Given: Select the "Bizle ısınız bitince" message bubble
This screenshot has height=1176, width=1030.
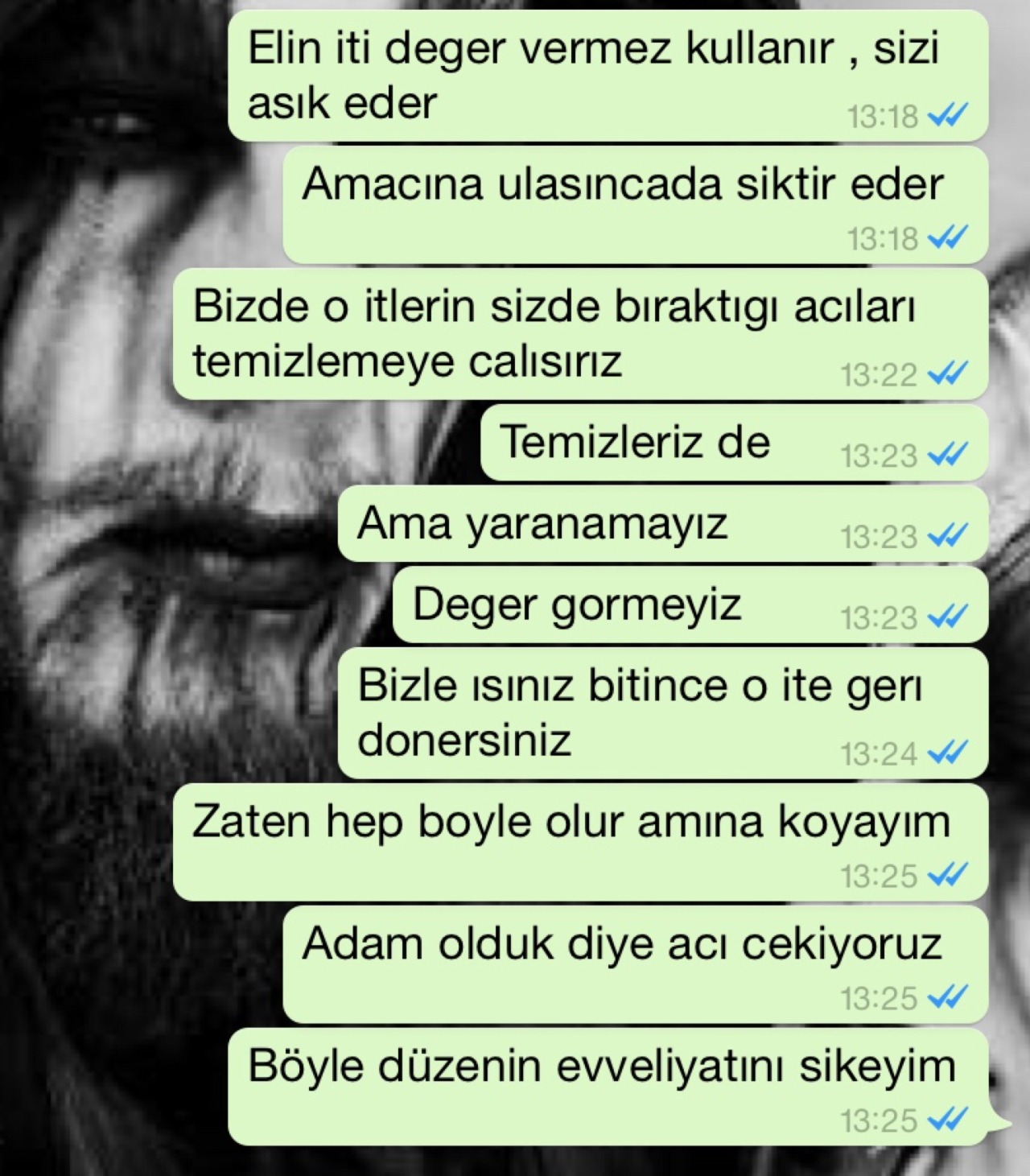Looking at the screenshot, I should (663, 713).
